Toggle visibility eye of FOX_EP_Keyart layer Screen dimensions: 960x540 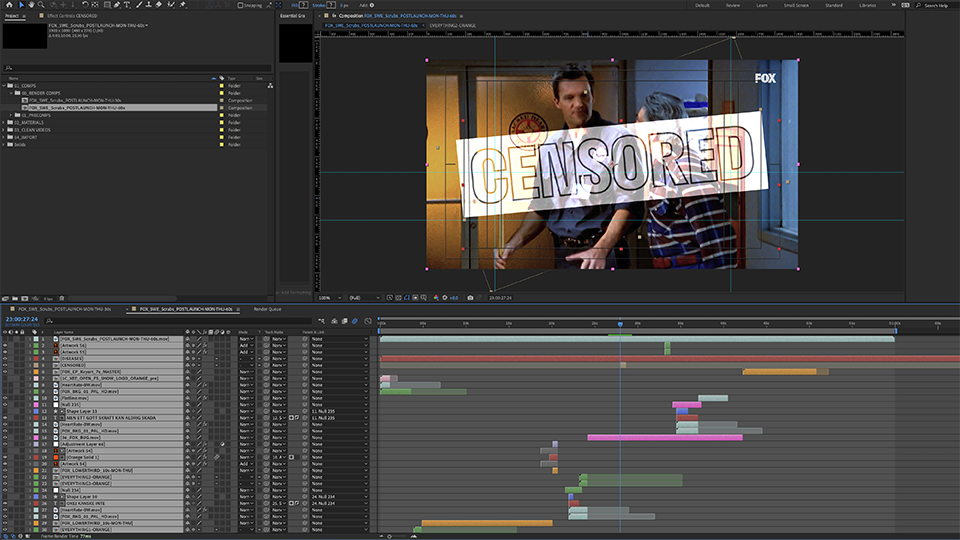coord(5,372)
